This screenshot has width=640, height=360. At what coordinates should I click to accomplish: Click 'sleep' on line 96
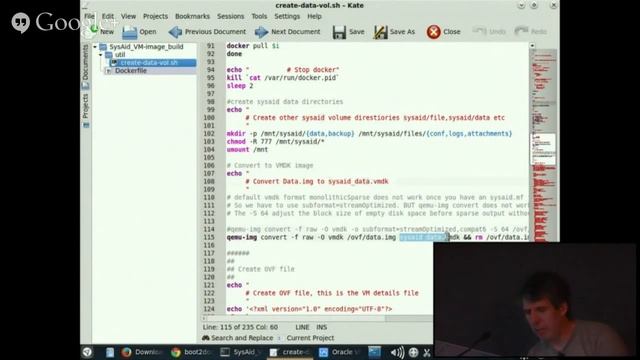point(236,86)
